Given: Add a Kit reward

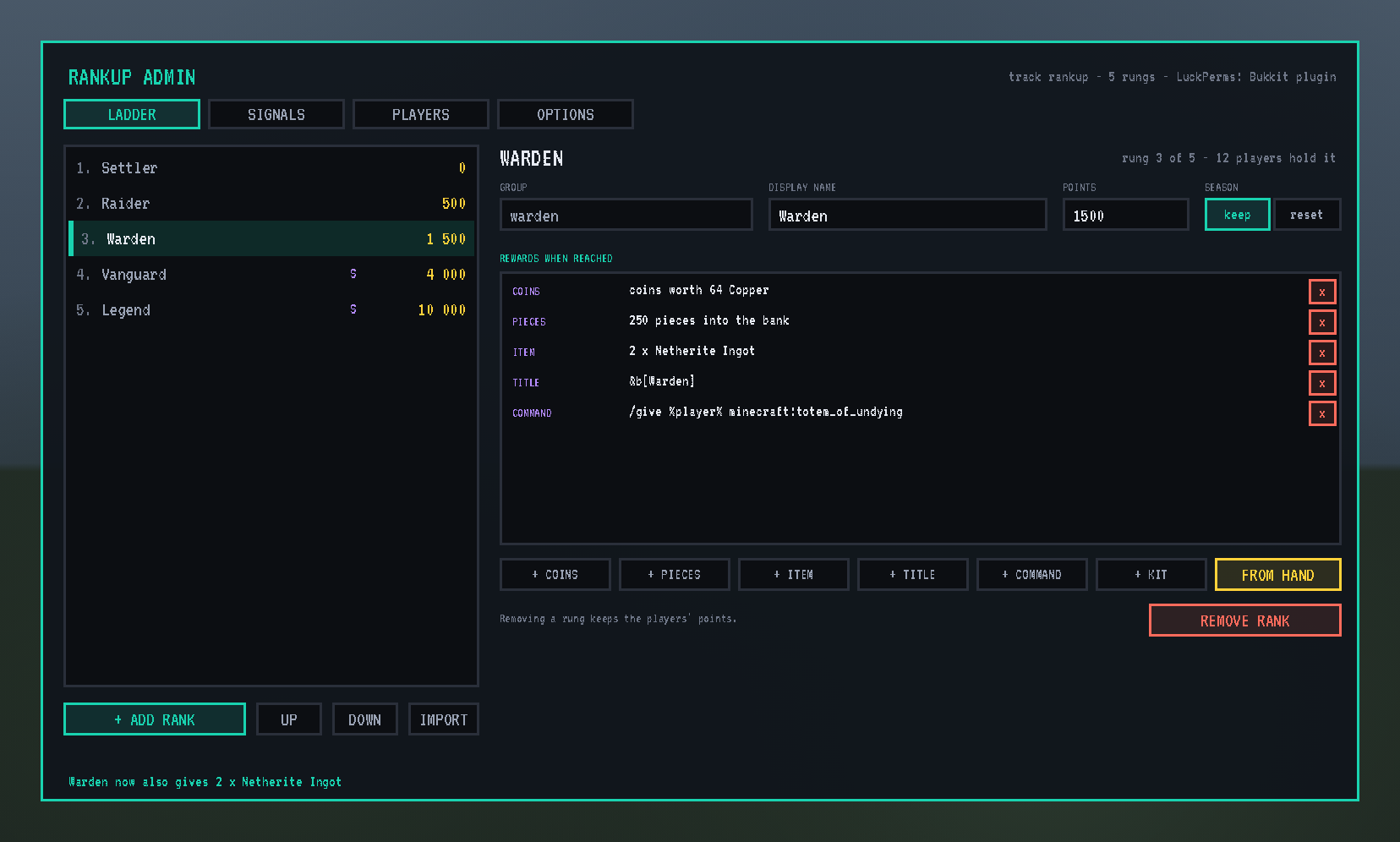Looking at the screenshot, I should point(1151,575).
